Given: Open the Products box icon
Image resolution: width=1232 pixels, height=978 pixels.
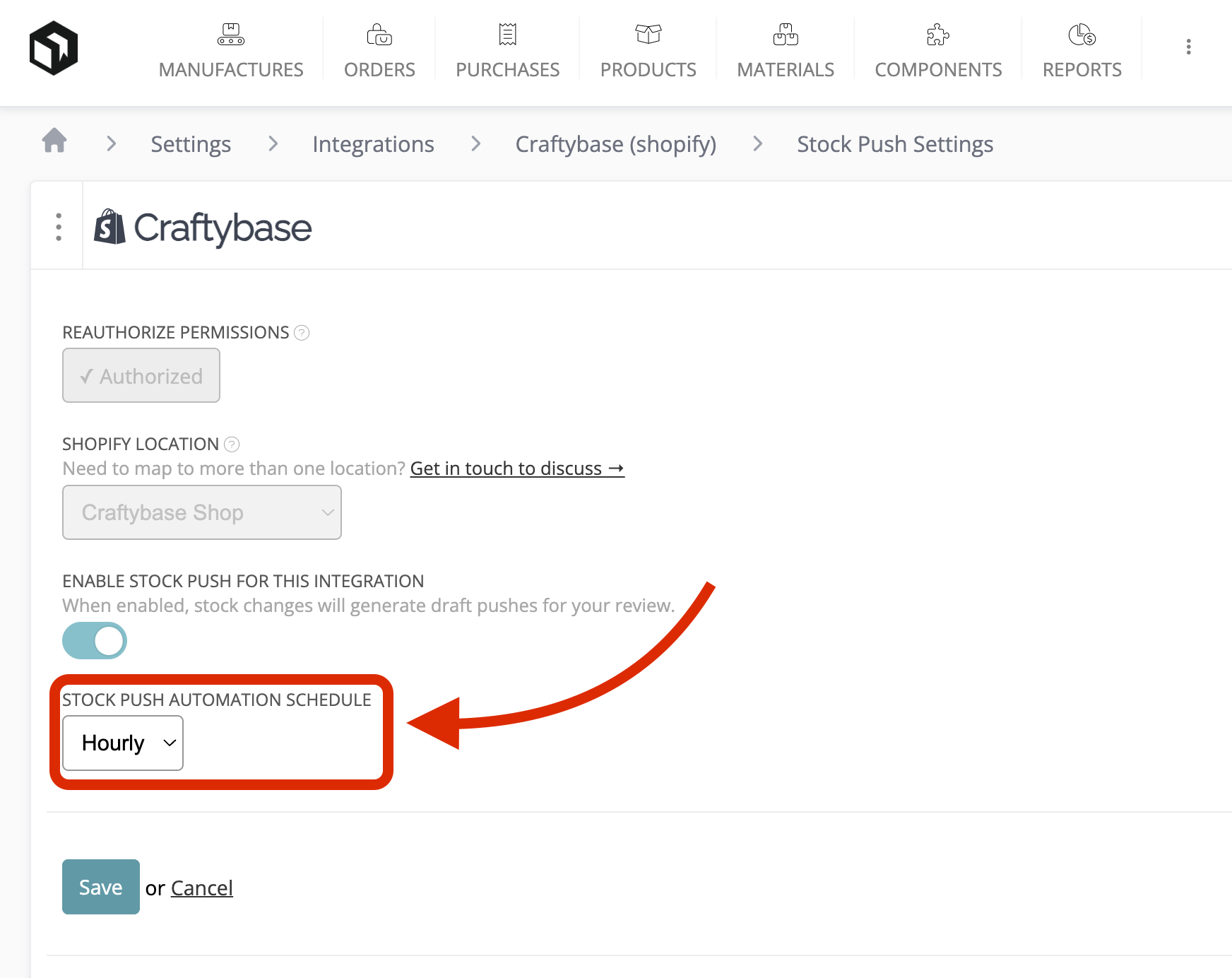Looking at the screenshot, I should (648, 34).
